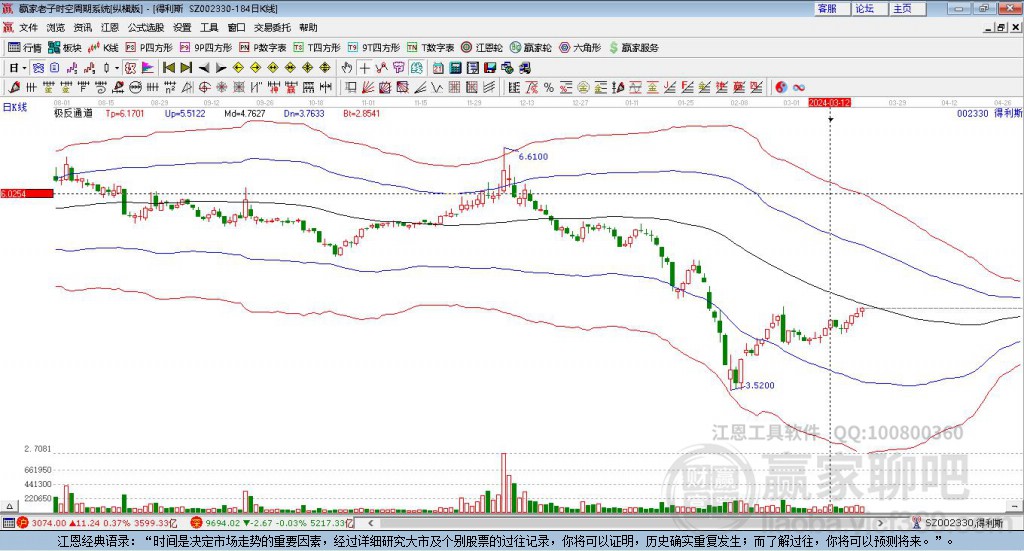This screenshot has height=551, width=1024.
Task: Open the 交易委托 menu
Action: (x=272, y=27)
